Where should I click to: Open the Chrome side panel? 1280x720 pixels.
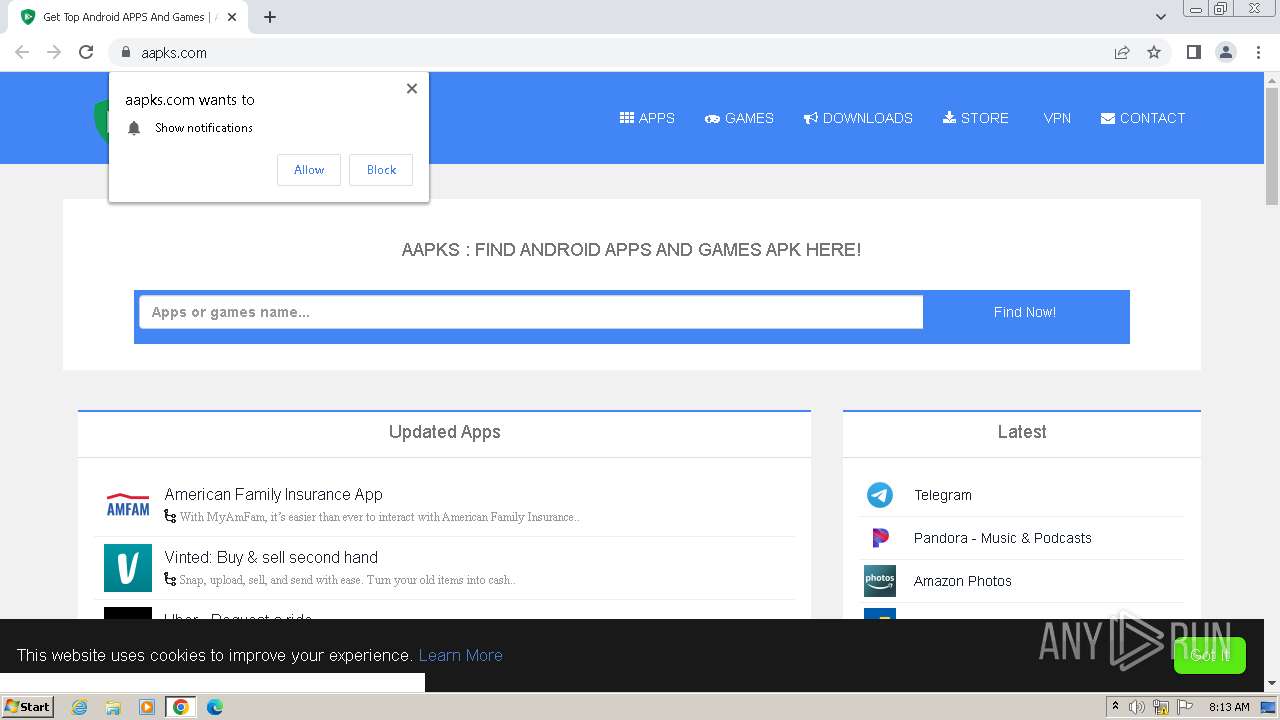pyautogui.click(x=1193, y=53)
